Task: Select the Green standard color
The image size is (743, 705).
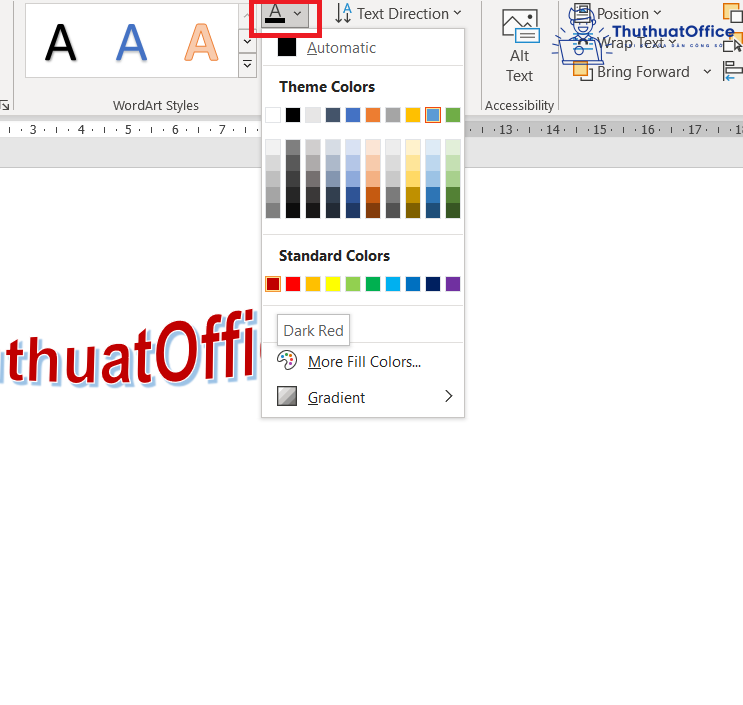Action: (x=373, y=284)
